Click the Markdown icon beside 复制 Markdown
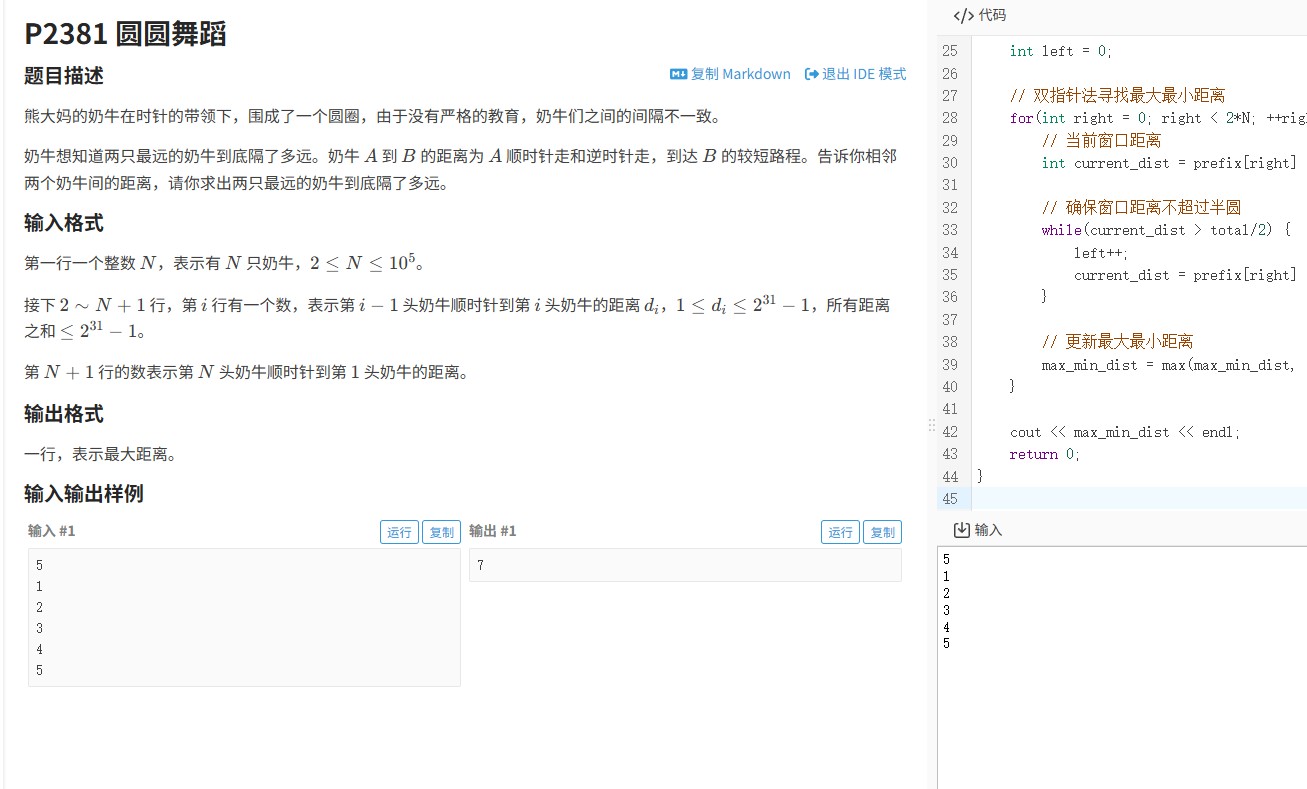This screenshot has width=1307, height=789. (x=677, y=73)
